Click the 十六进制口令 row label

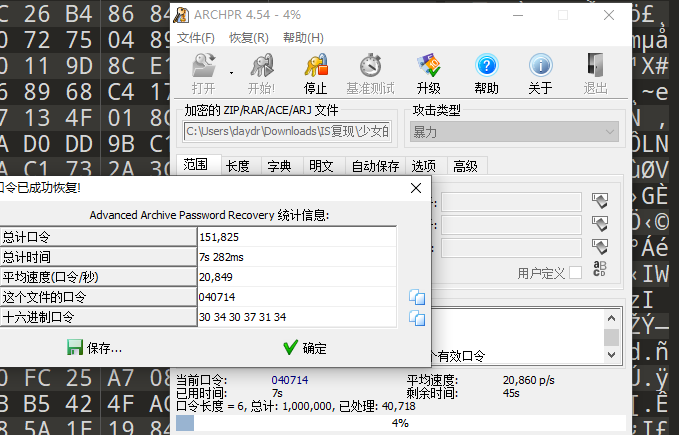[98, 317]
